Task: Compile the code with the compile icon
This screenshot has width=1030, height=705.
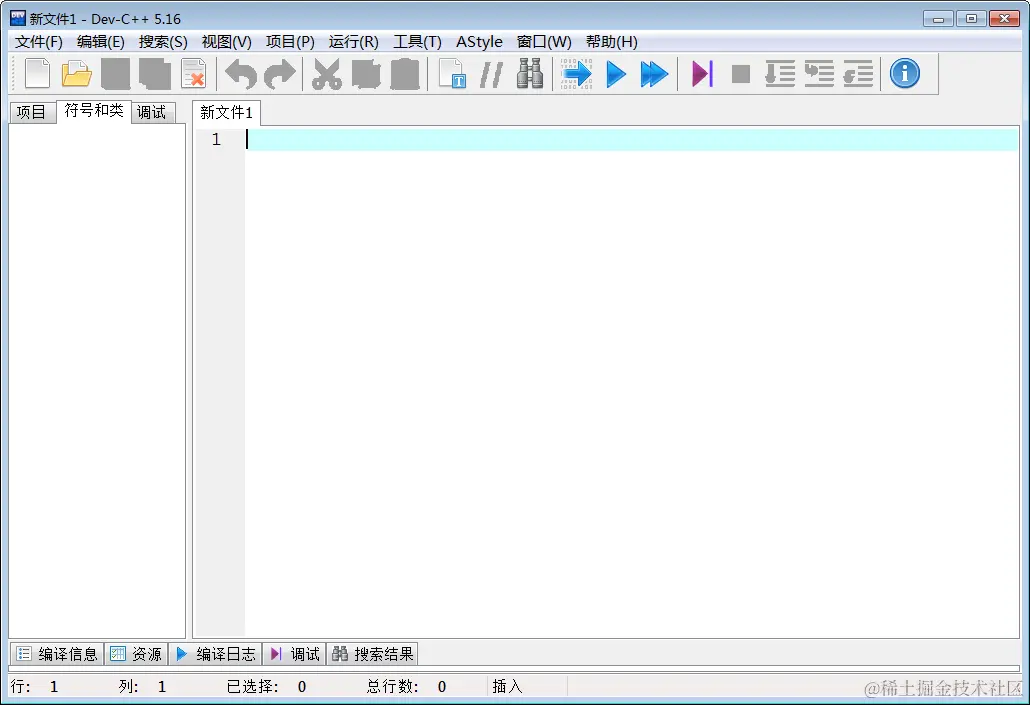Action: click(x=576, y=73)
